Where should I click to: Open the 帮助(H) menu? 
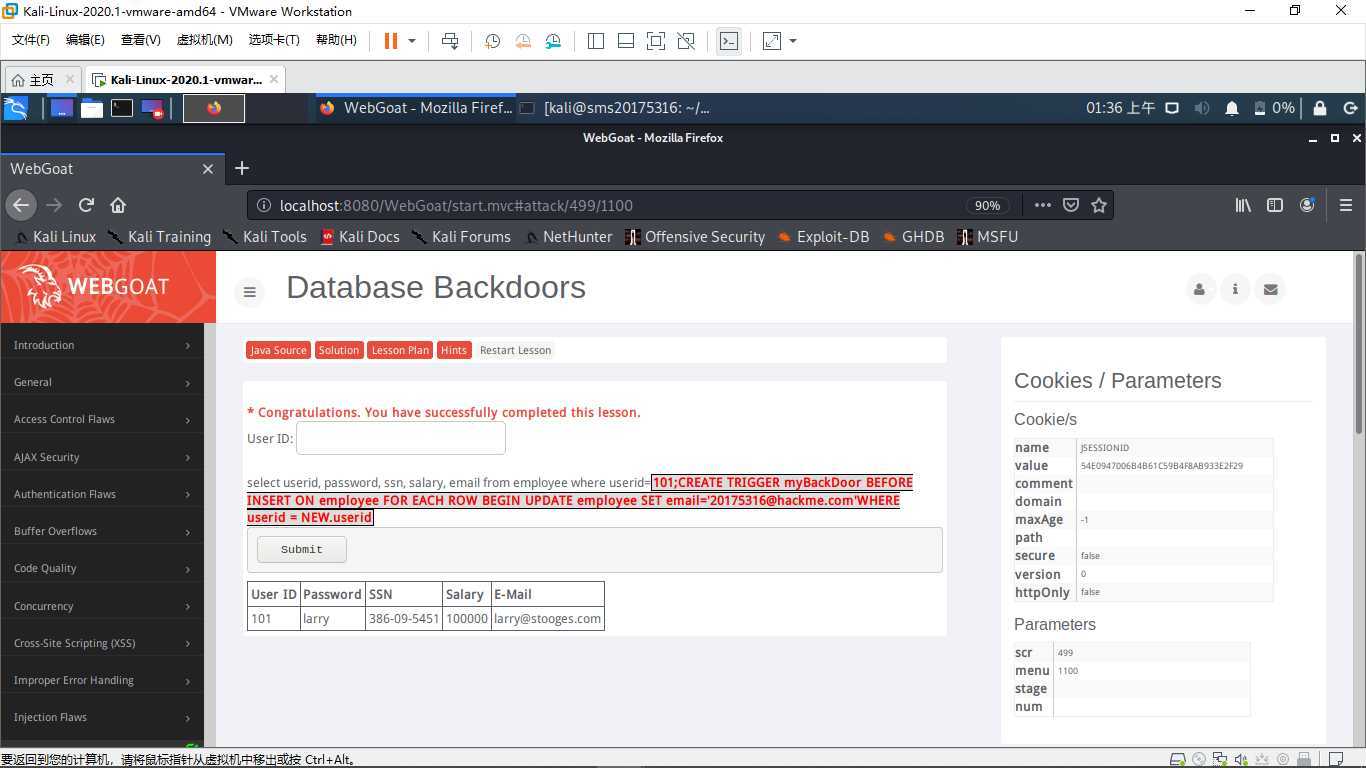coord(336,40)
